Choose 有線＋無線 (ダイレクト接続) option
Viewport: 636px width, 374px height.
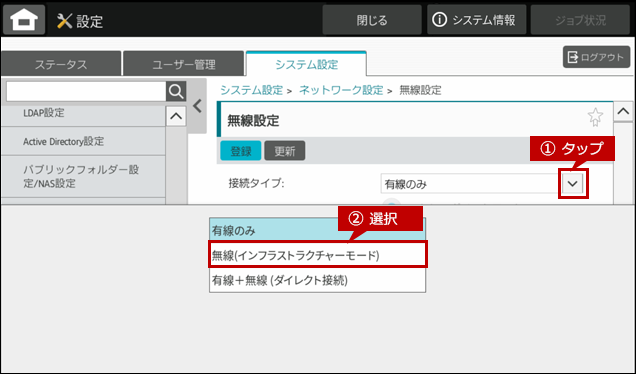(x=318, y=280)
